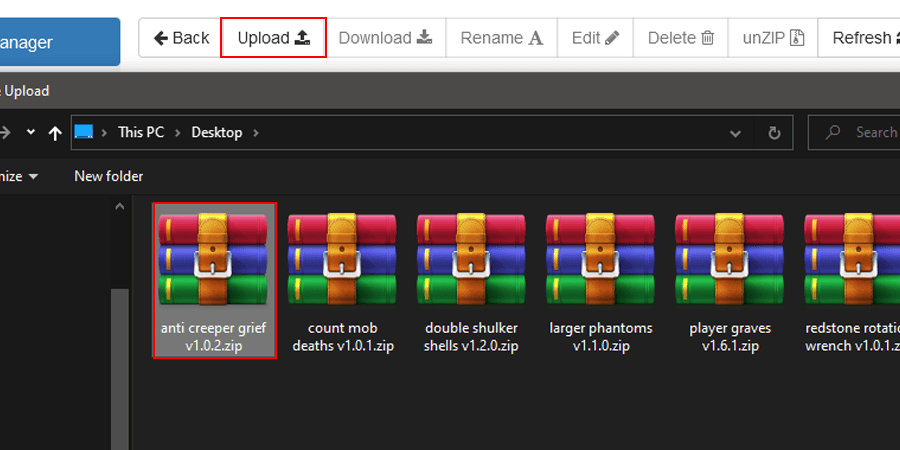900x450 pixels.
Task: Click the Rename toolbar button
Action: pyautogui.click(x=502, y=38)
